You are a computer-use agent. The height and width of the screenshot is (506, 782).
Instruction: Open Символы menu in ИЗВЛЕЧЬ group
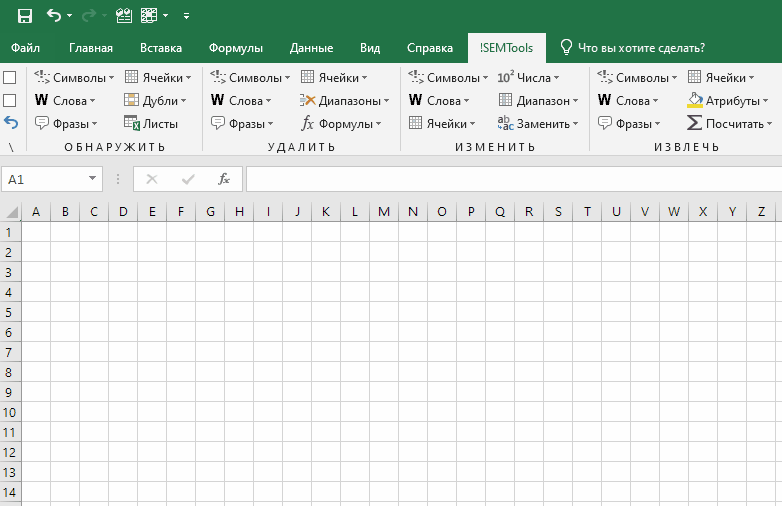[637, 78]
